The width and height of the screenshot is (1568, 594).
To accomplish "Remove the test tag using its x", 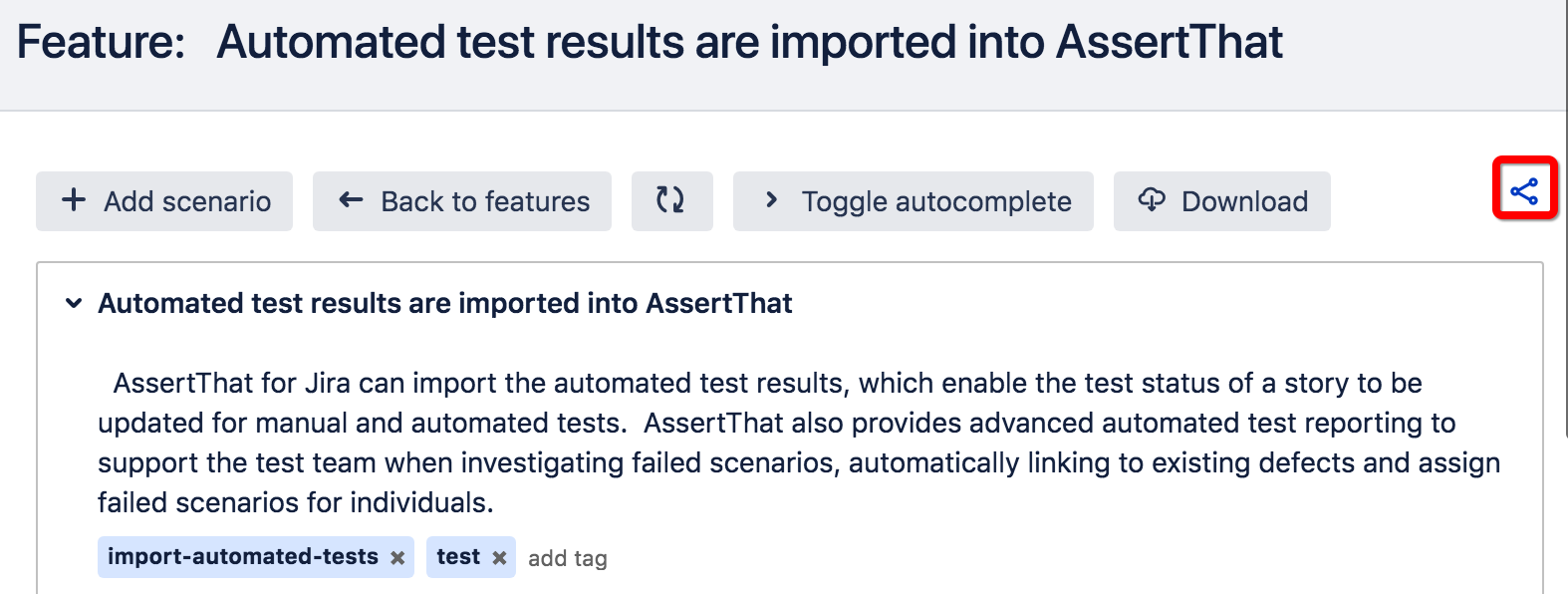I will [x=499, y=558].
